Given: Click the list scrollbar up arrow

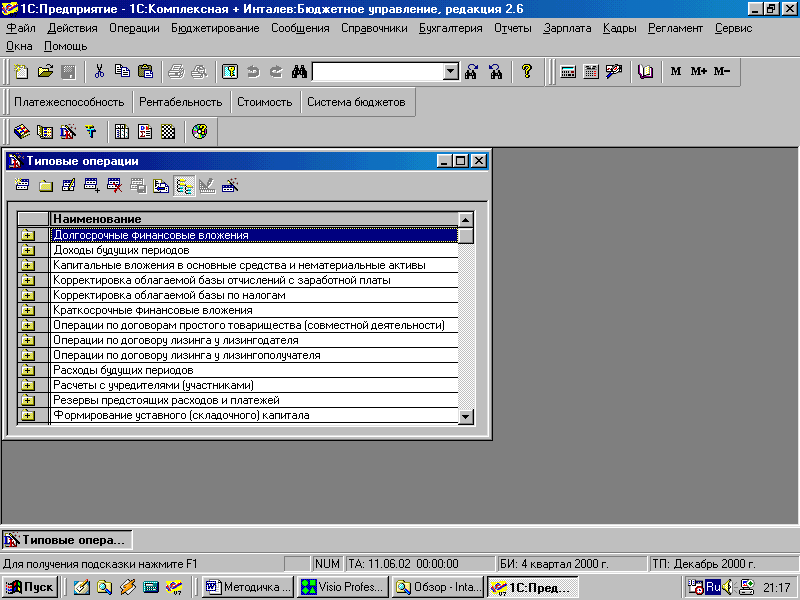Looking at the screenshot, I should (x=465, y=220).
